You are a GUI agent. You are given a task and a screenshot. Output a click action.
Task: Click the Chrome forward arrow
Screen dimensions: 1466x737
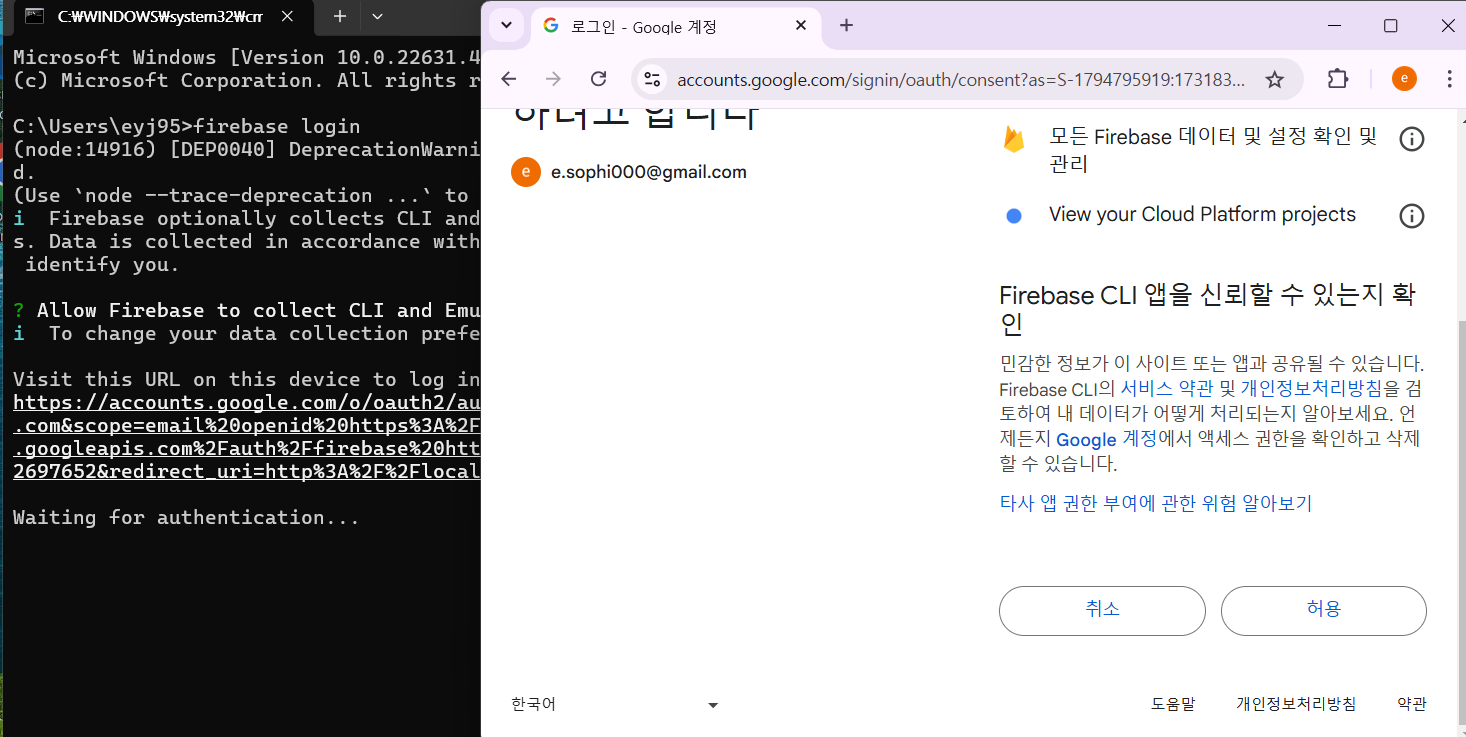pos(553,79)
